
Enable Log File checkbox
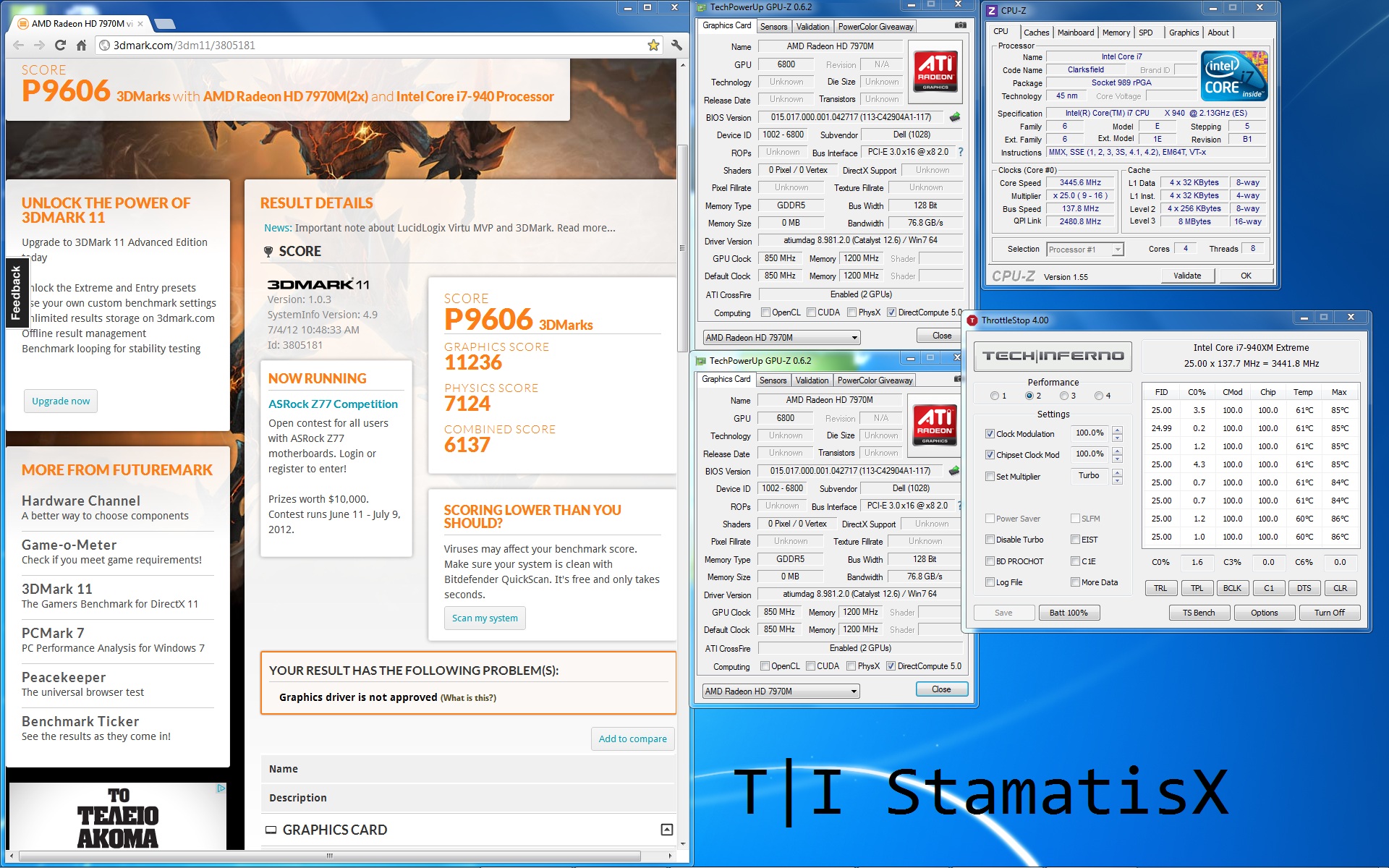point(990,582)
